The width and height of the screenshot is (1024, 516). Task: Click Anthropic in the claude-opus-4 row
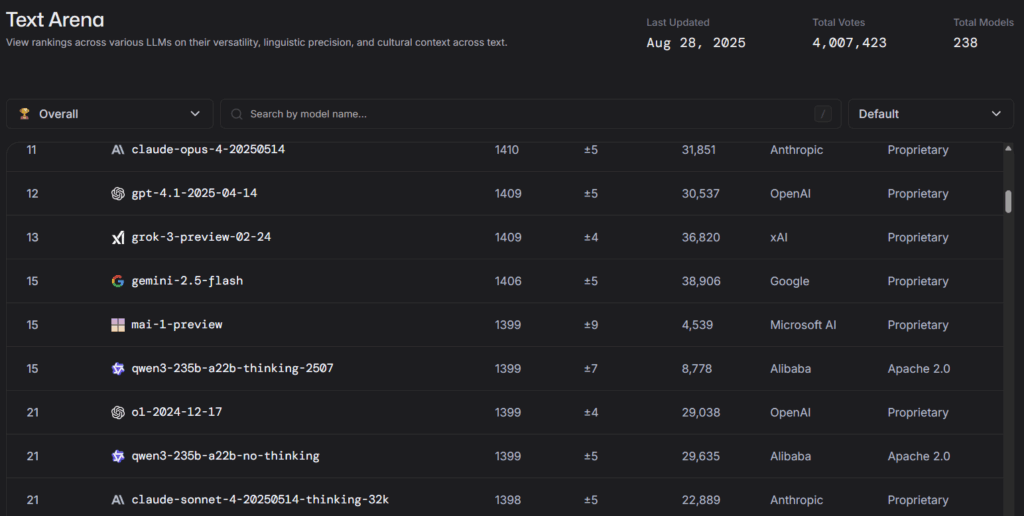pyautogui.click(x=796, y=150)
